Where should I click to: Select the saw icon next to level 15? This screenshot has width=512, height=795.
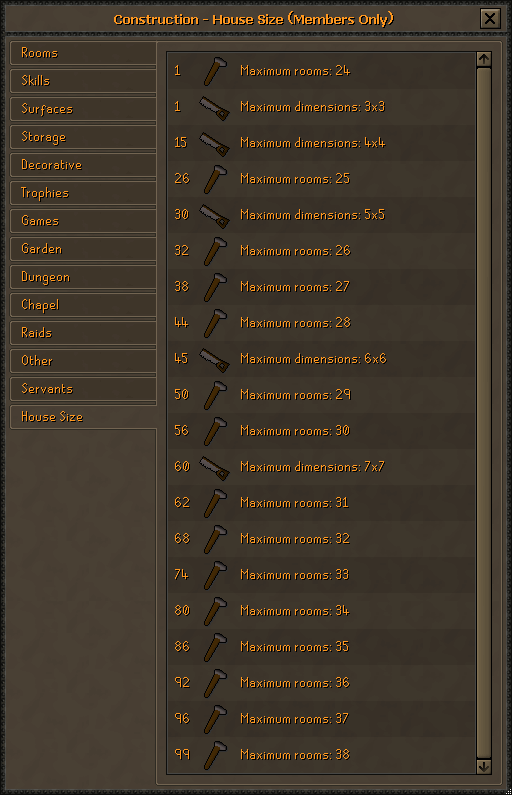point(214,143)
